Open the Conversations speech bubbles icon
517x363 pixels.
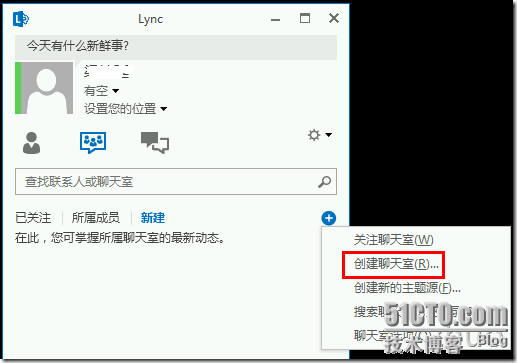(x=155, y=143)
